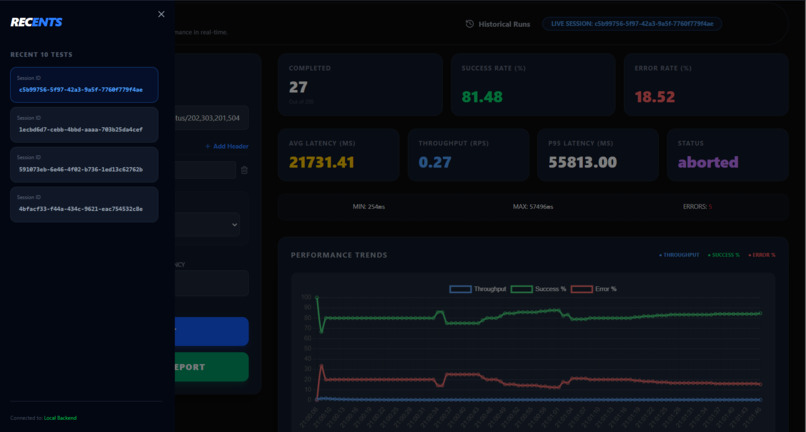Close the Recents side panel

161,14
